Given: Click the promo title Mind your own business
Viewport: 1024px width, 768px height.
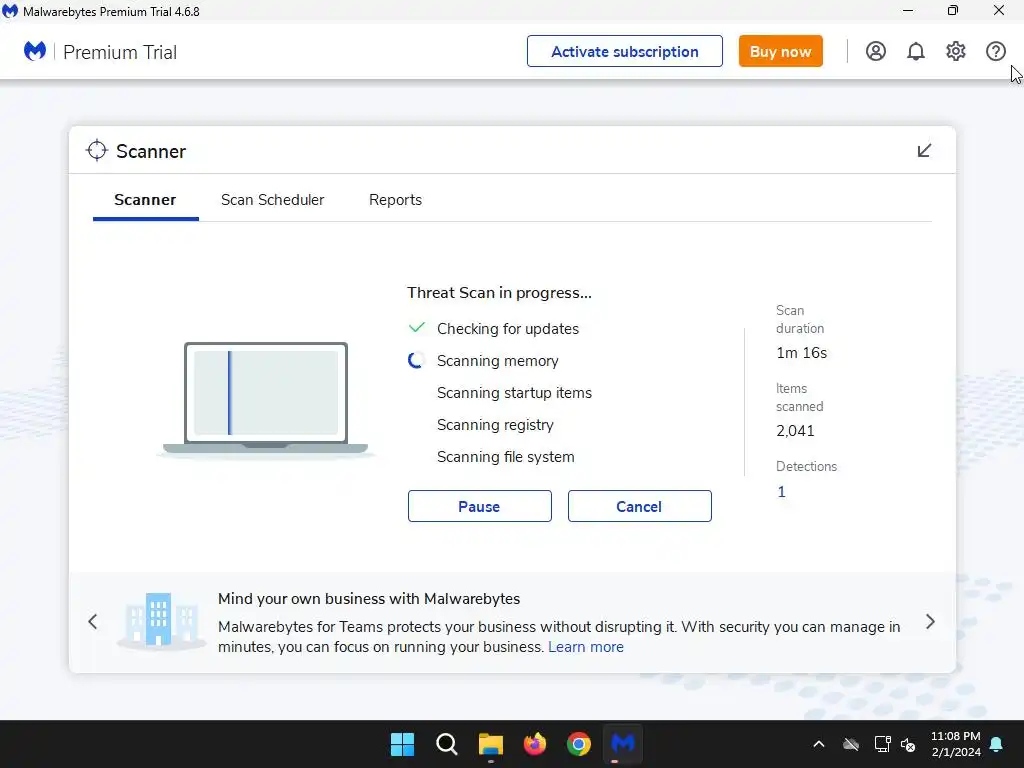Looking at the screenshot, I should pyautogui.click(x=369, y=599).
